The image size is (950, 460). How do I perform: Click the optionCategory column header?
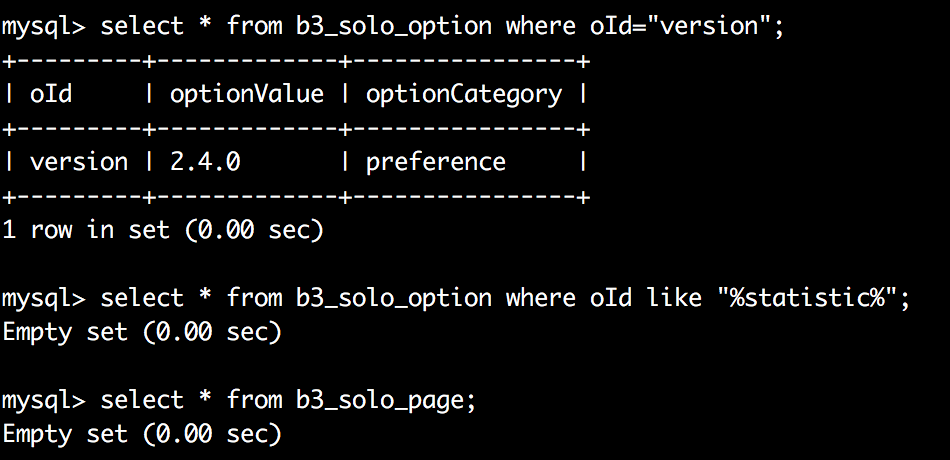point(464,95)
